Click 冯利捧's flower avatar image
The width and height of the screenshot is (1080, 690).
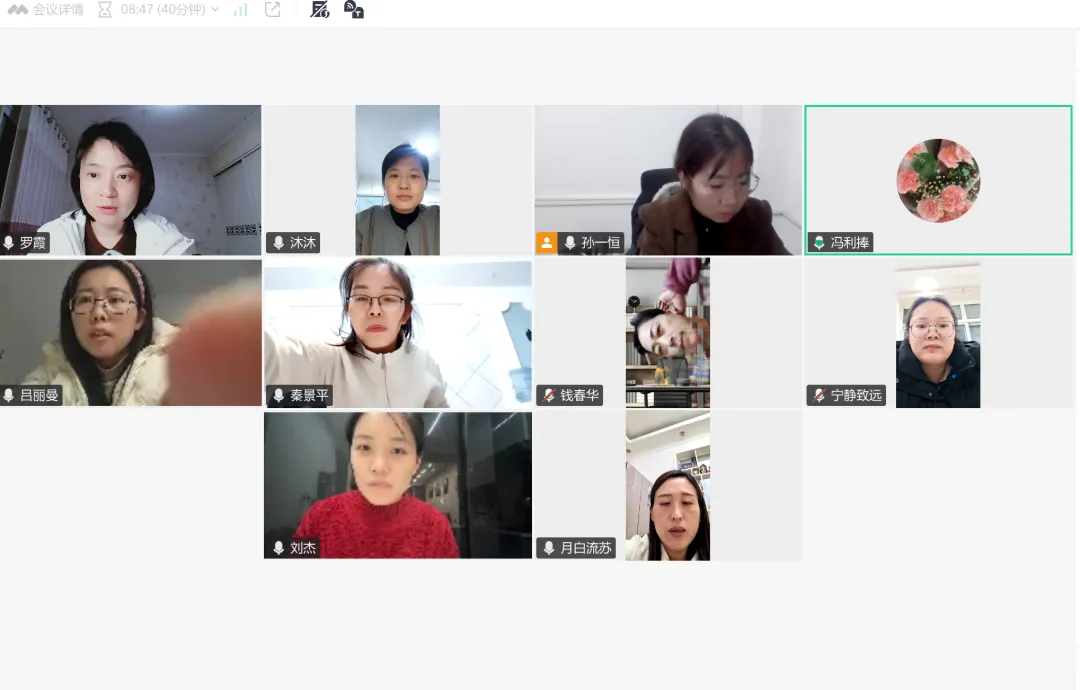tap(937, 180)
